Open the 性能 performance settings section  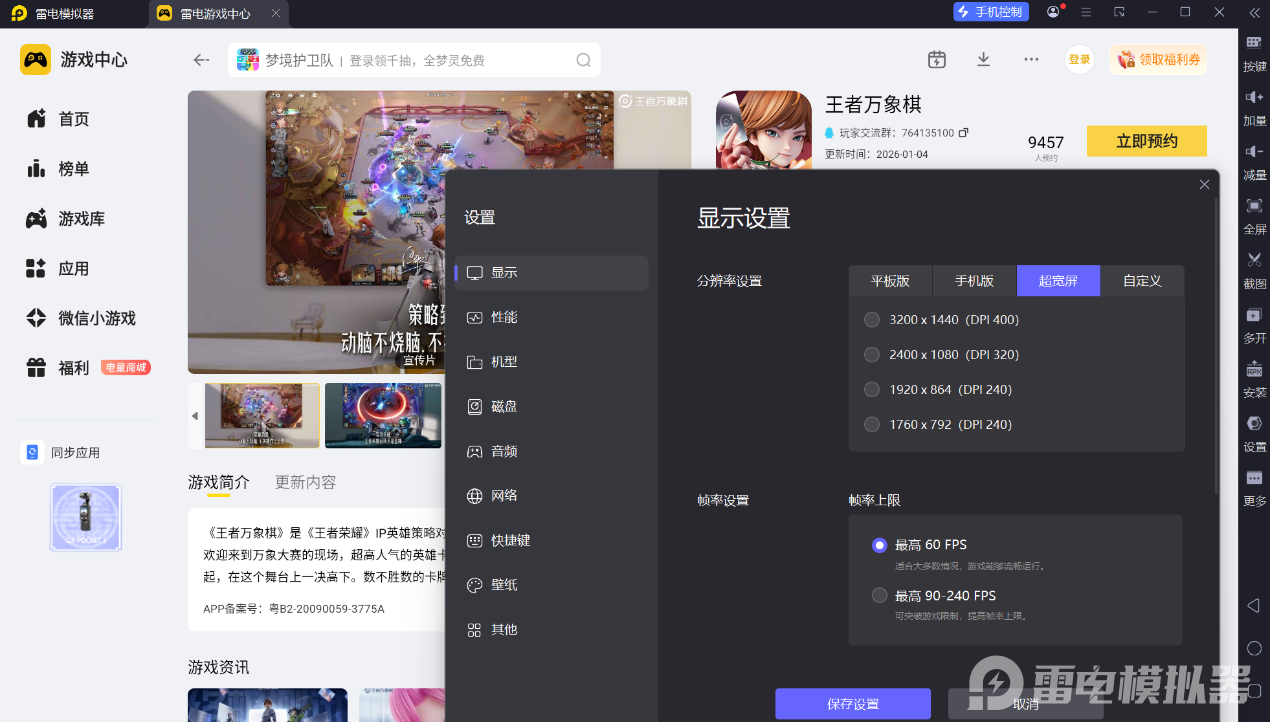click(x=504, y=317)
